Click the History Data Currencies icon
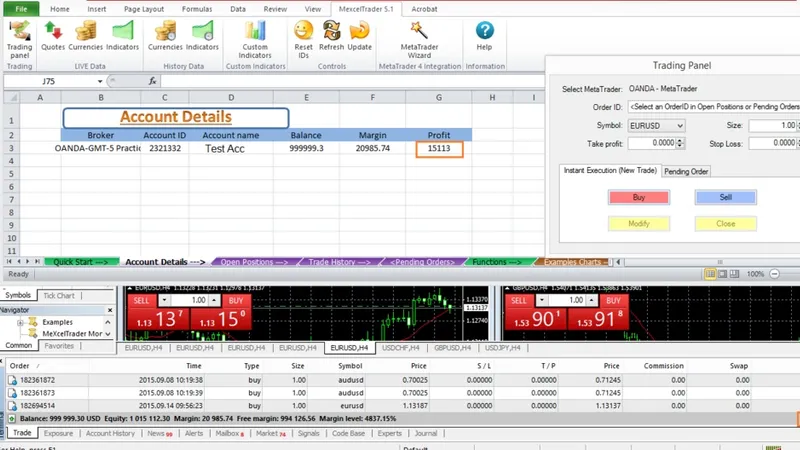The height and width of the screenshot is (450, 800). 165,36
